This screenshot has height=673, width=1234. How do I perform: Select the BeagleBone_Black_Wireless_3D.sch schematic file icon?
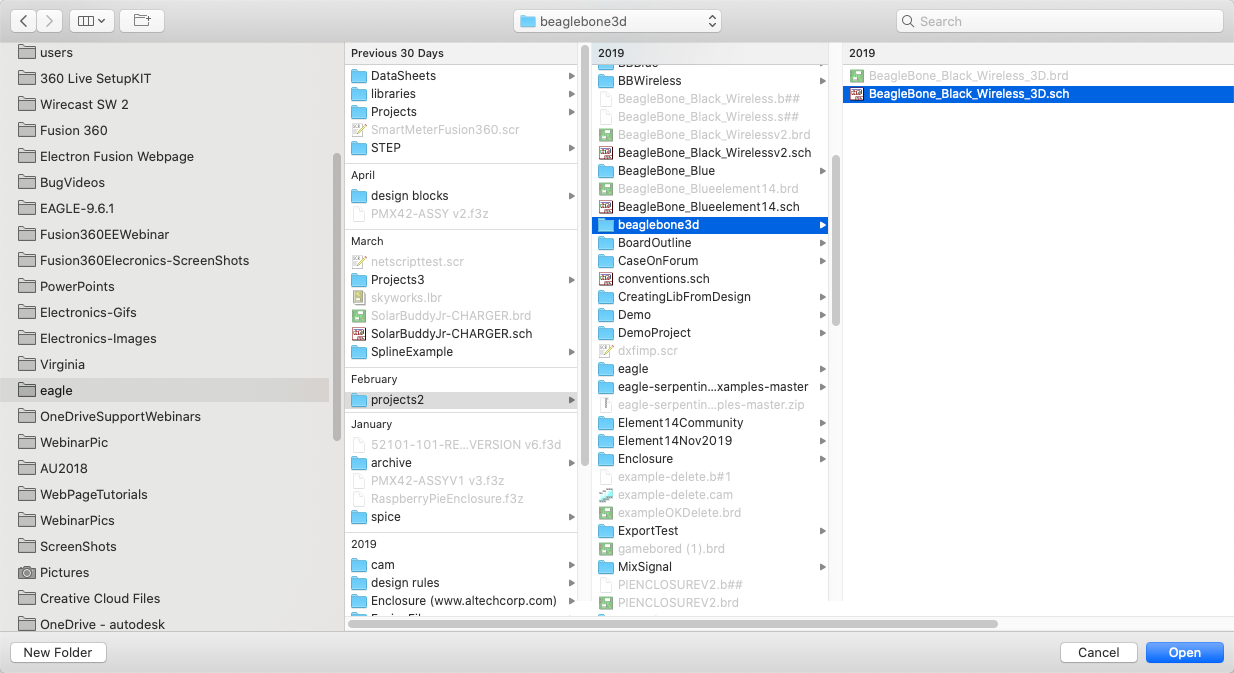click(856, 94)
